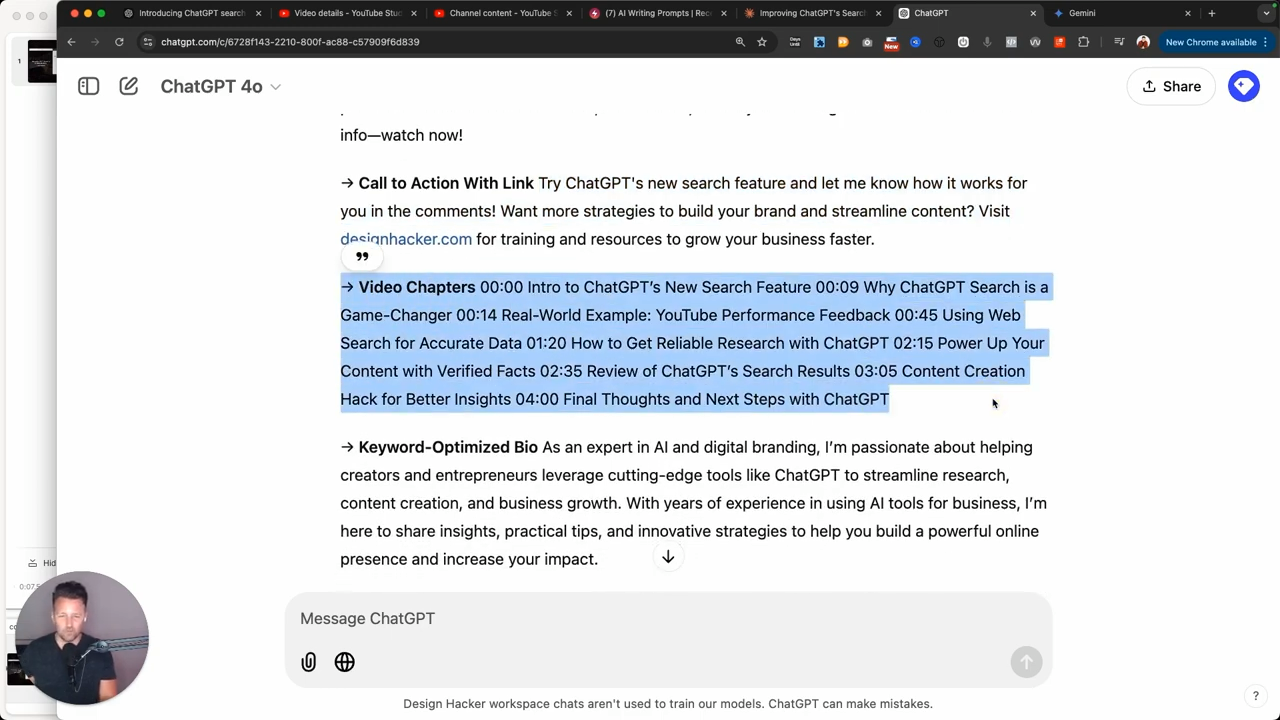Start a new chat with compose icon
The width and height of the screenshot is (1280, 720).
(129, 87)
